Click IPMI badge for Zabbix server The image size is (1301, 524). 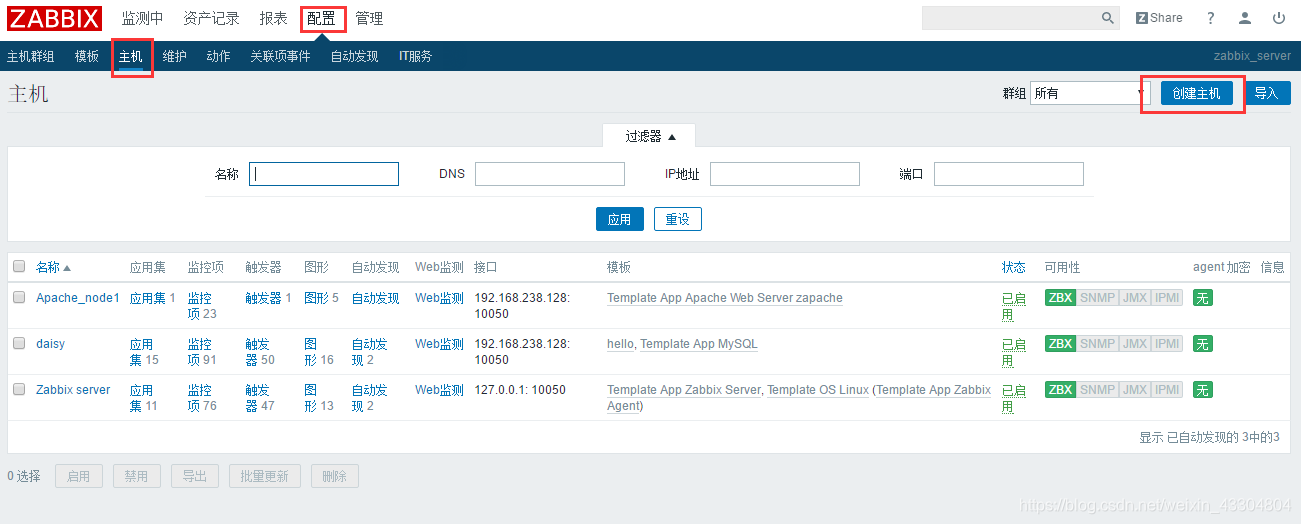pos(1167,390)
